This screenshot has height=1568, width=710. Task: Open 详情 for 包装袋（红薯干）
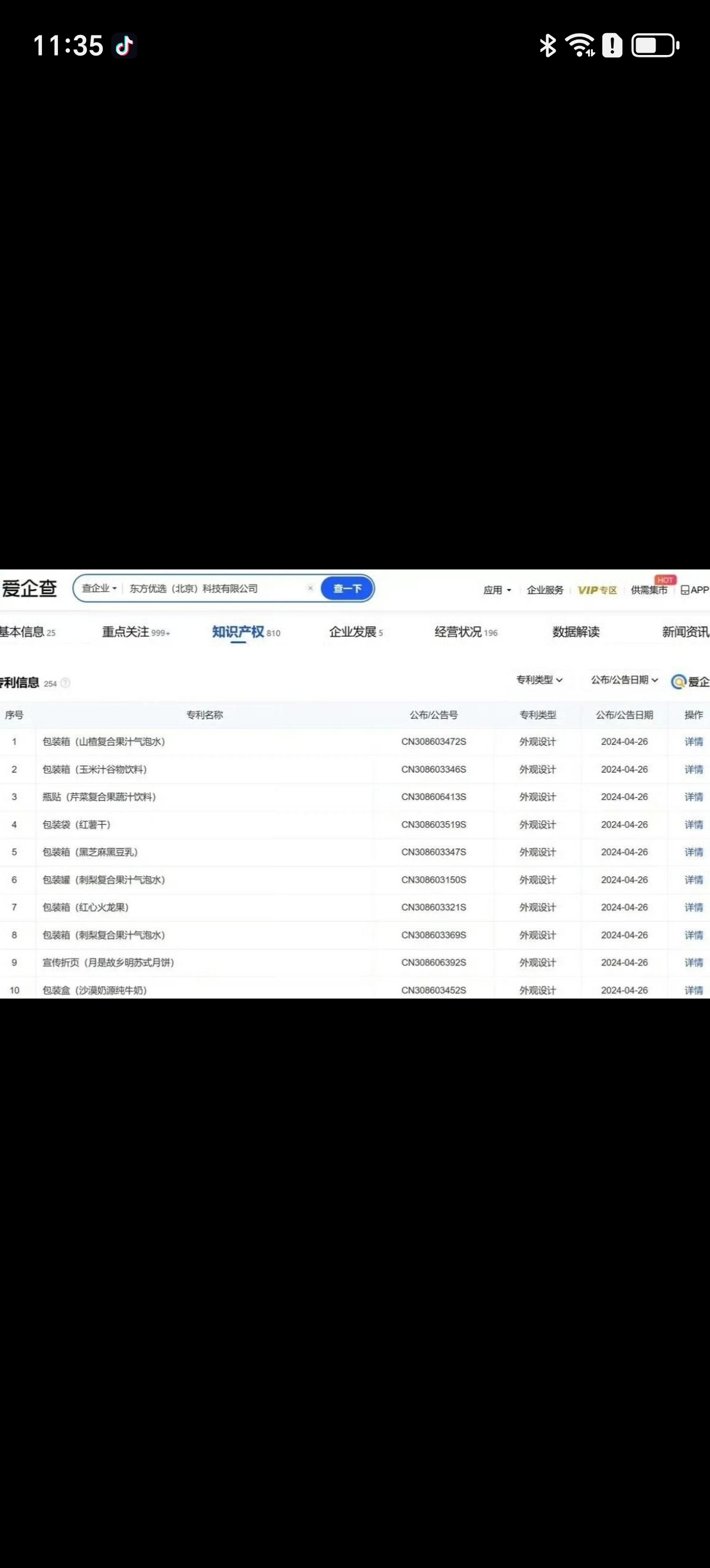[x=693, y=824]
